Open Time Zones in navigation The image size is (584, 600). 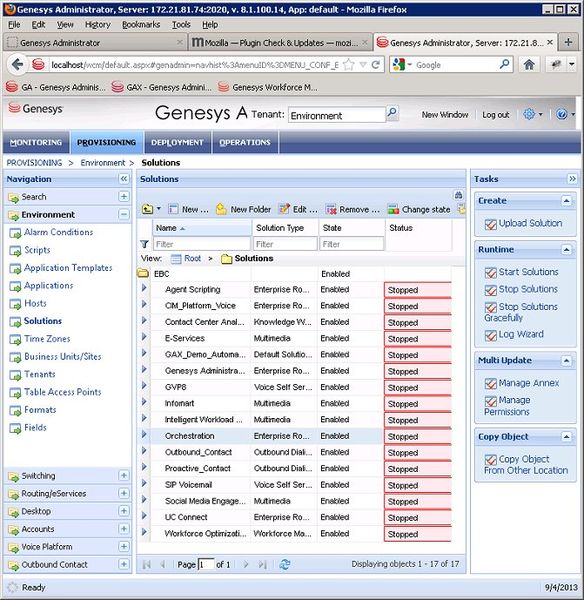[x=47, y=339]
